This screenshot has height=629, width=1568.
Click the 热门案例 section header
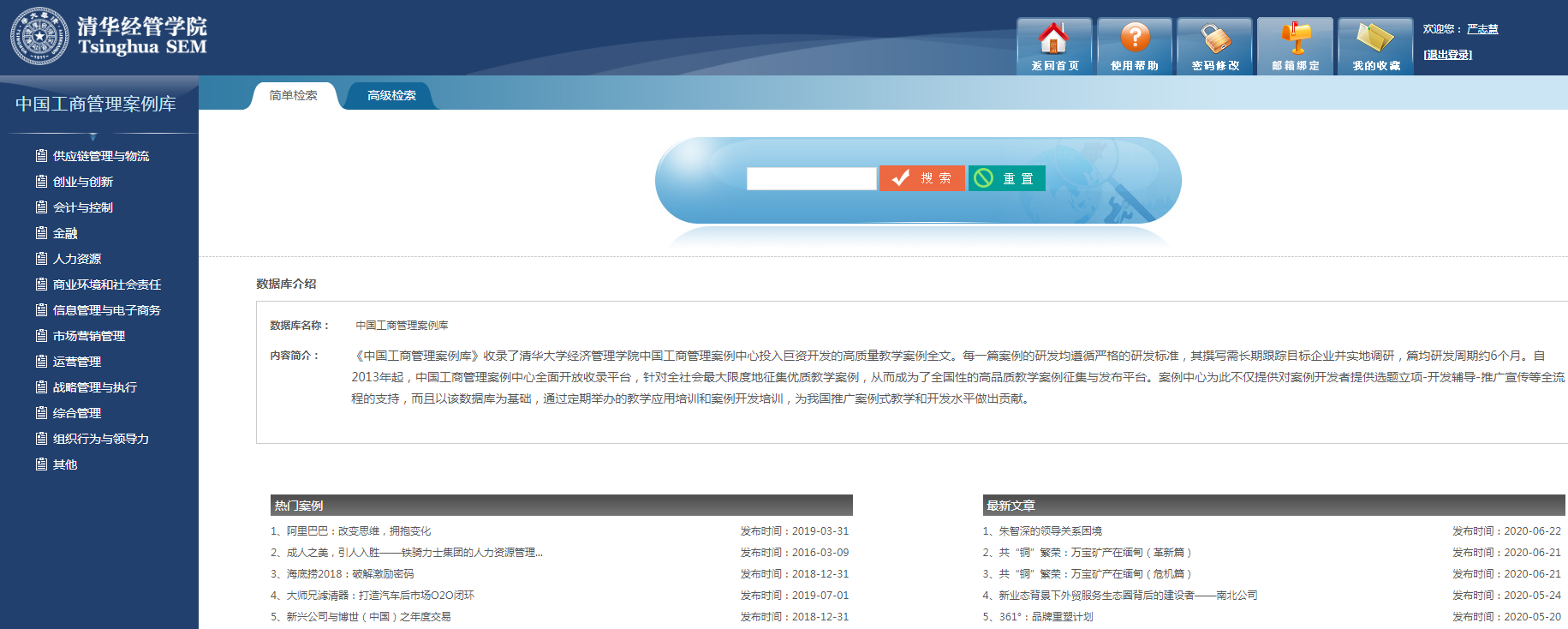[x=562, y=505]
